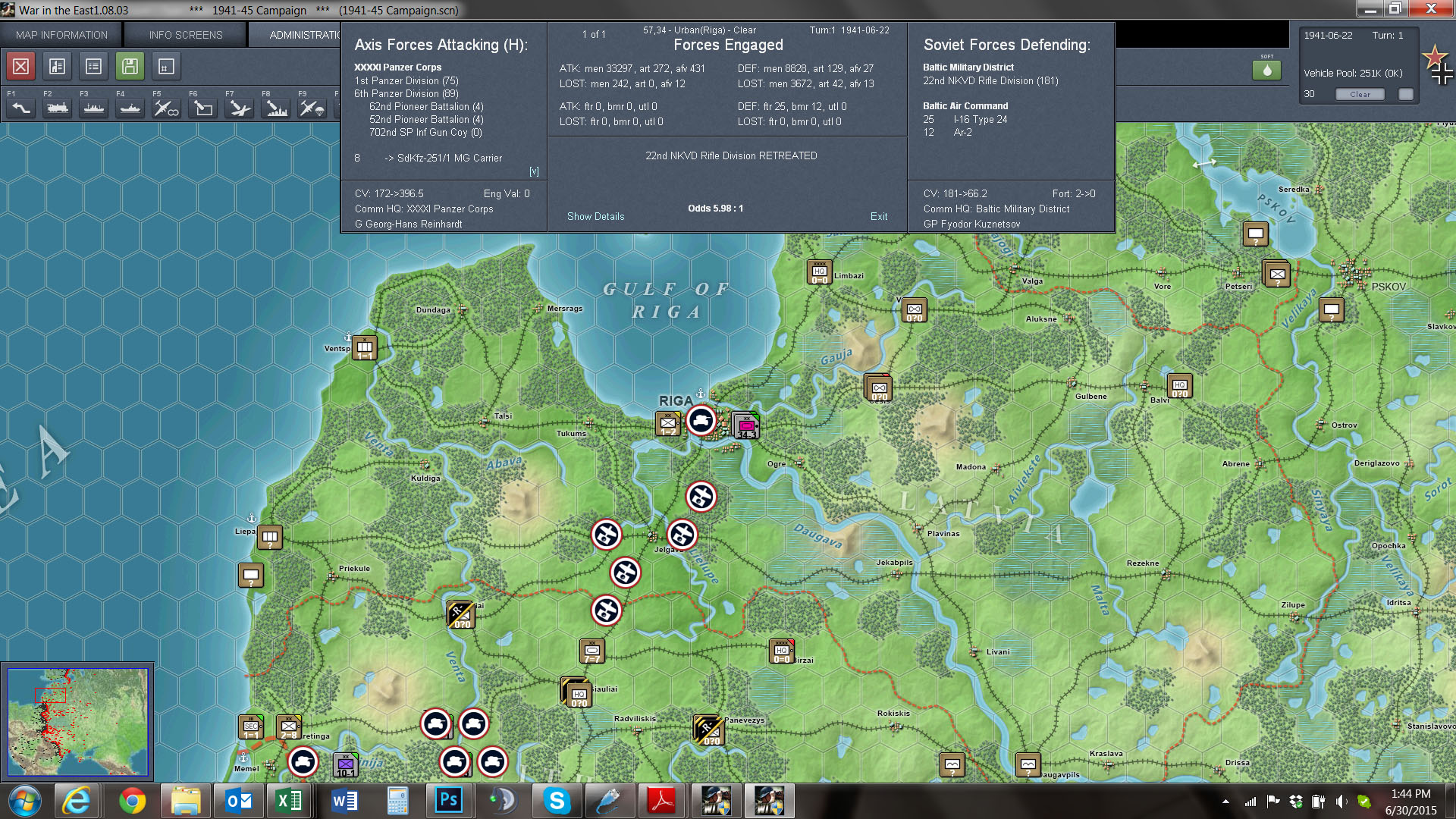1456x819 pixels.
Task: Open Skype from the taskbar
Action: [x=557, y=801]
